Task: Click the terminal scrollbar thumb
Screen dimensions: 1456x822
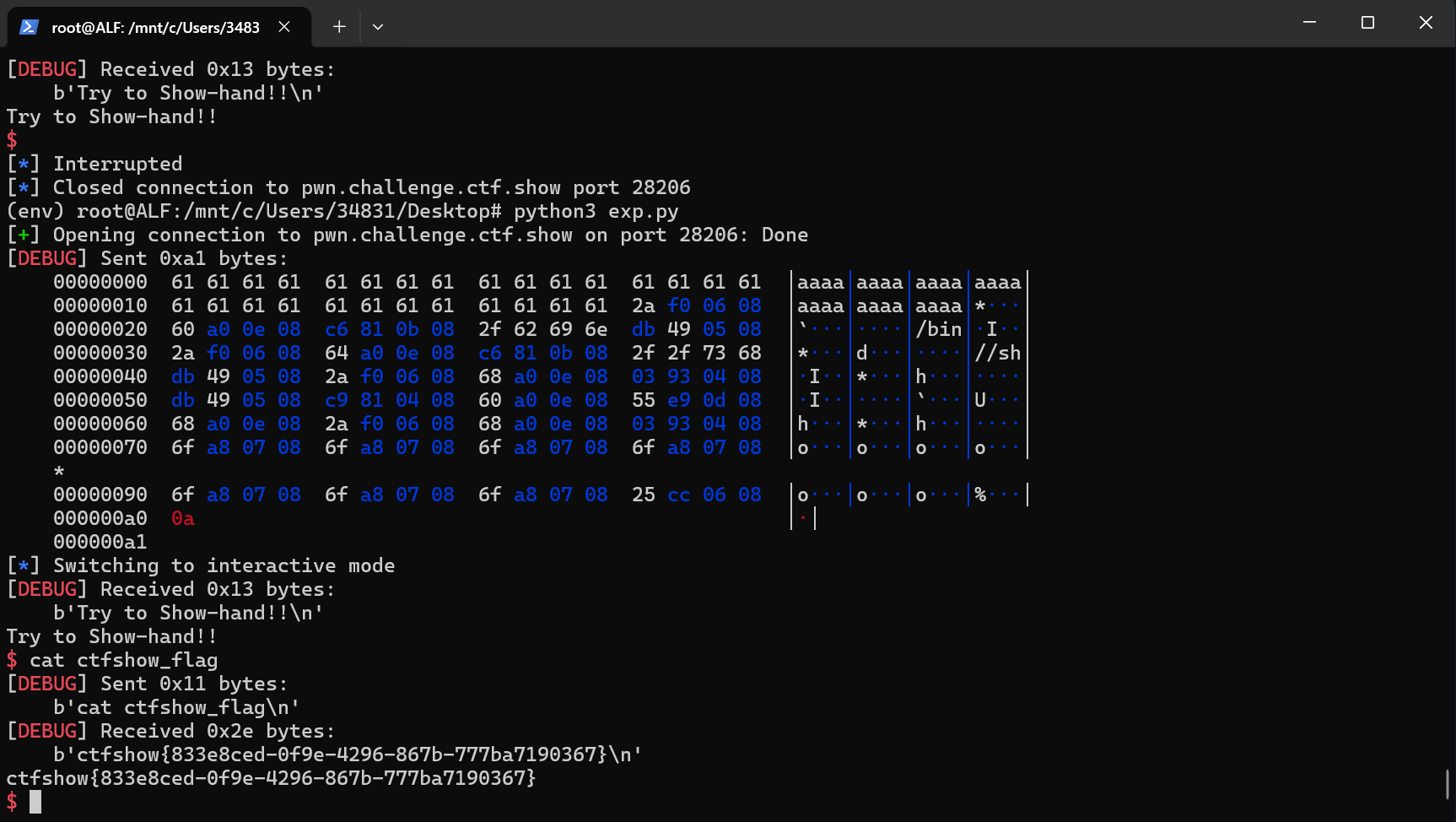Action: 1448,784
